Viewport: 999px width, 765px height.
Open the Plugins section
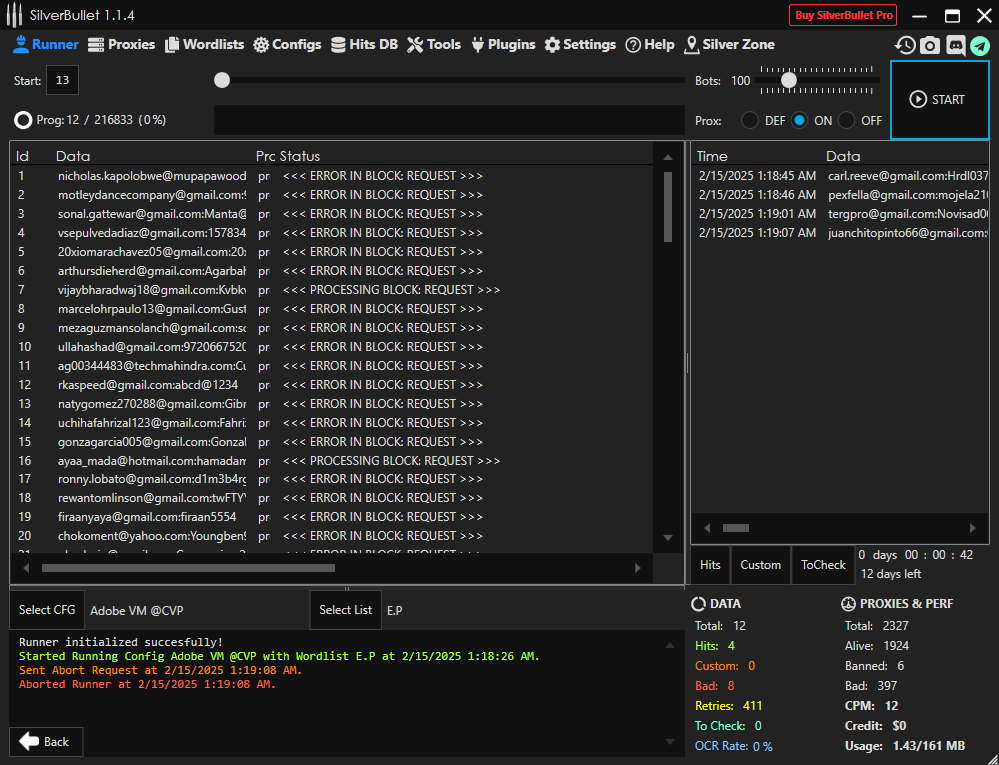pyautogui.click(x=502, y=44)
